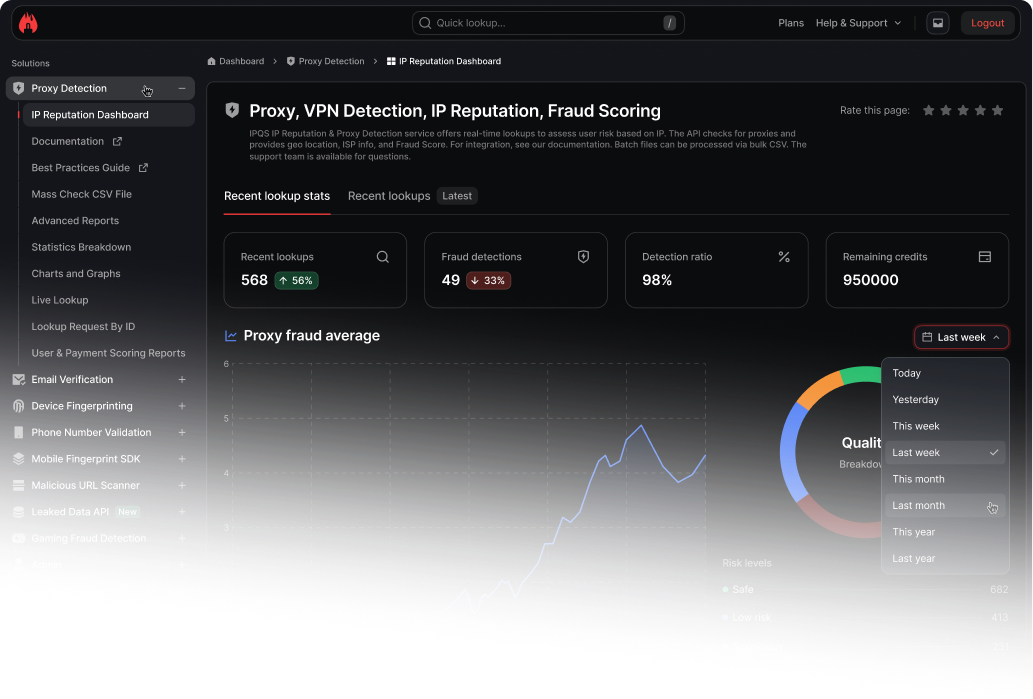The height and width of the screenshot is (699, 1033).
Task: Click the Logout button
Action: point(988,22)
